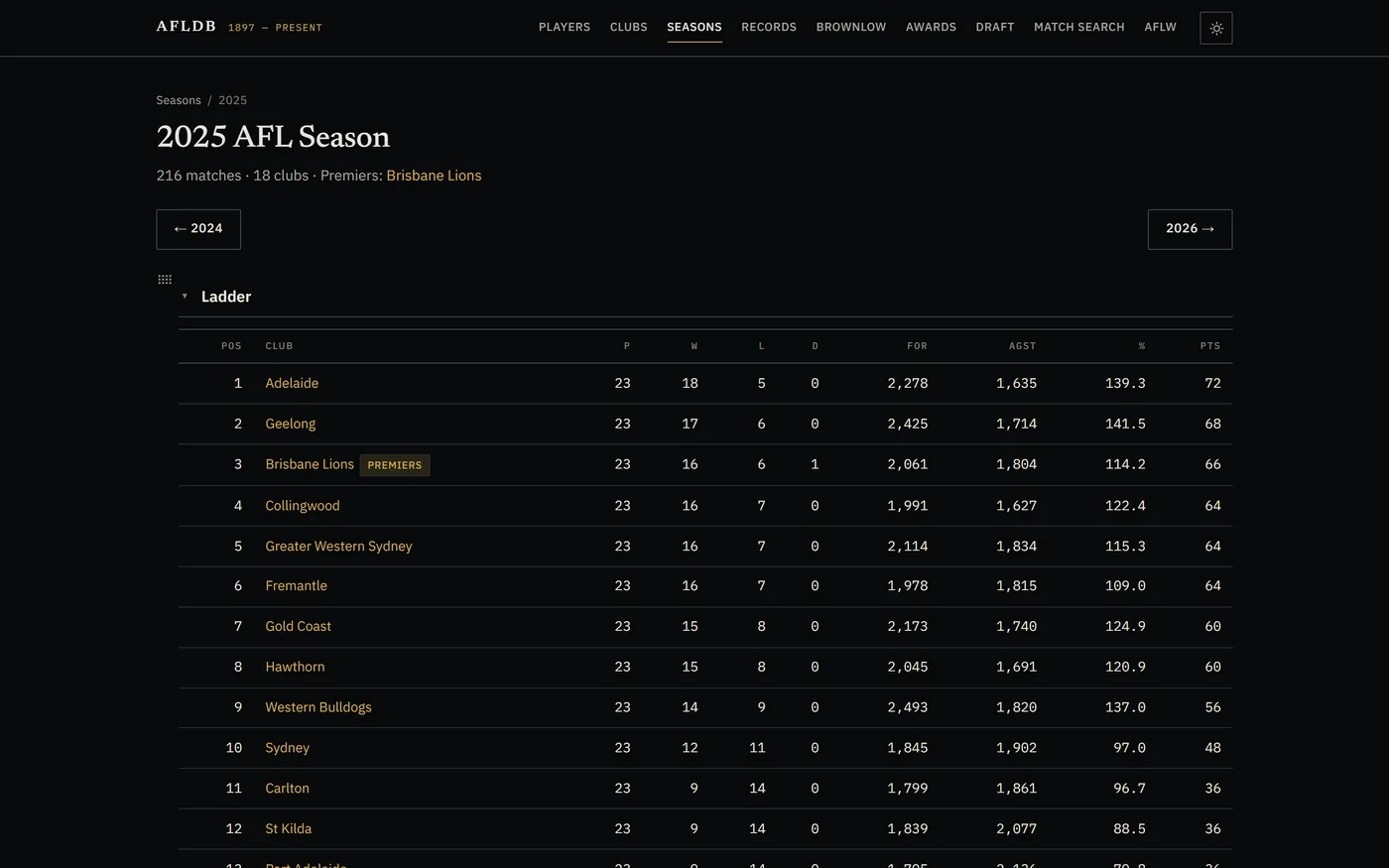Click the PTS column header
1389x868 pixels.
tap(1210, 346)
